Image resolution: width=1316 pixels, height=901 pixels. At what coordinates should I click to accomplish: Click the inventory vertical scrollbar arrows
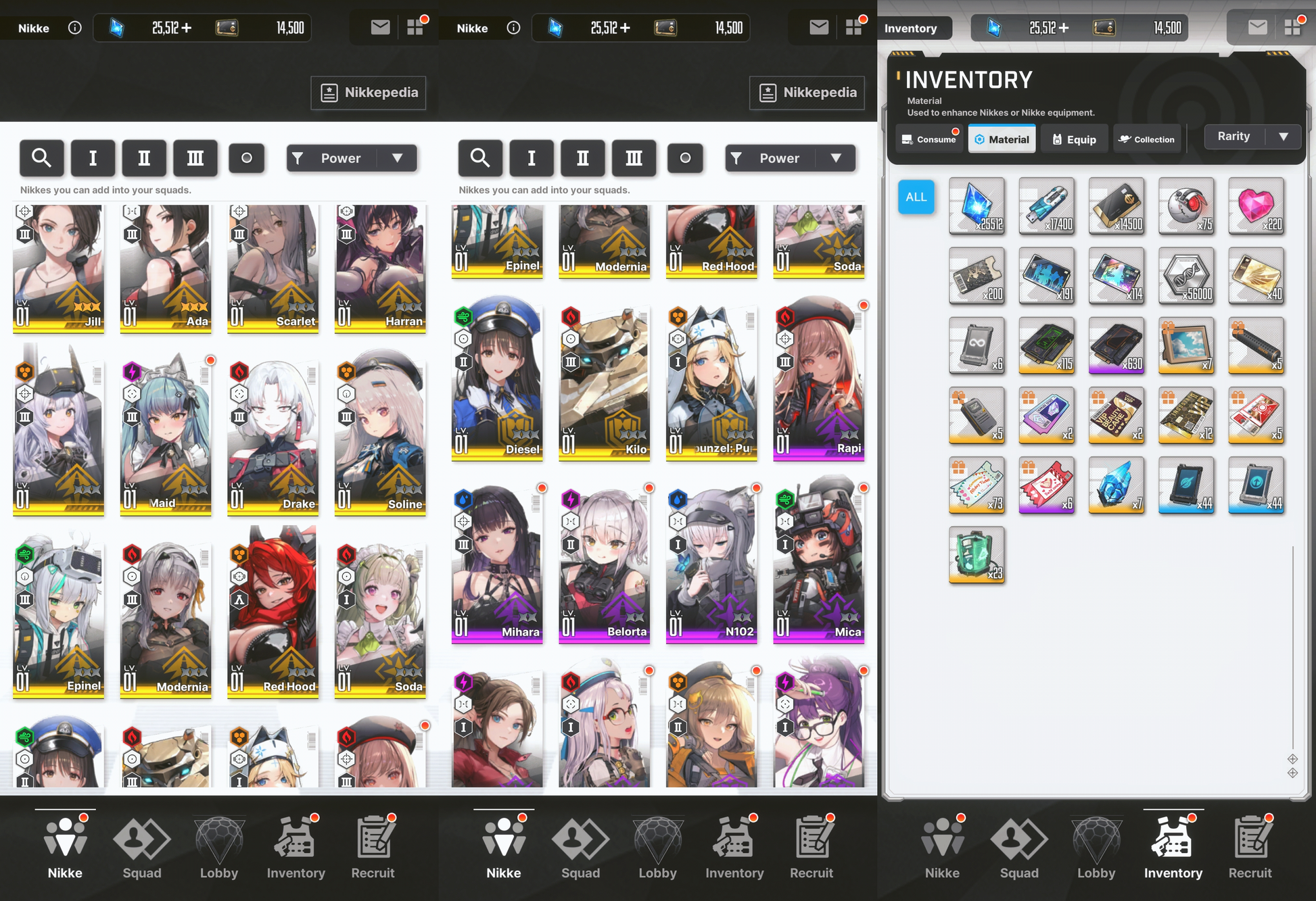[x=1292, y=766]
